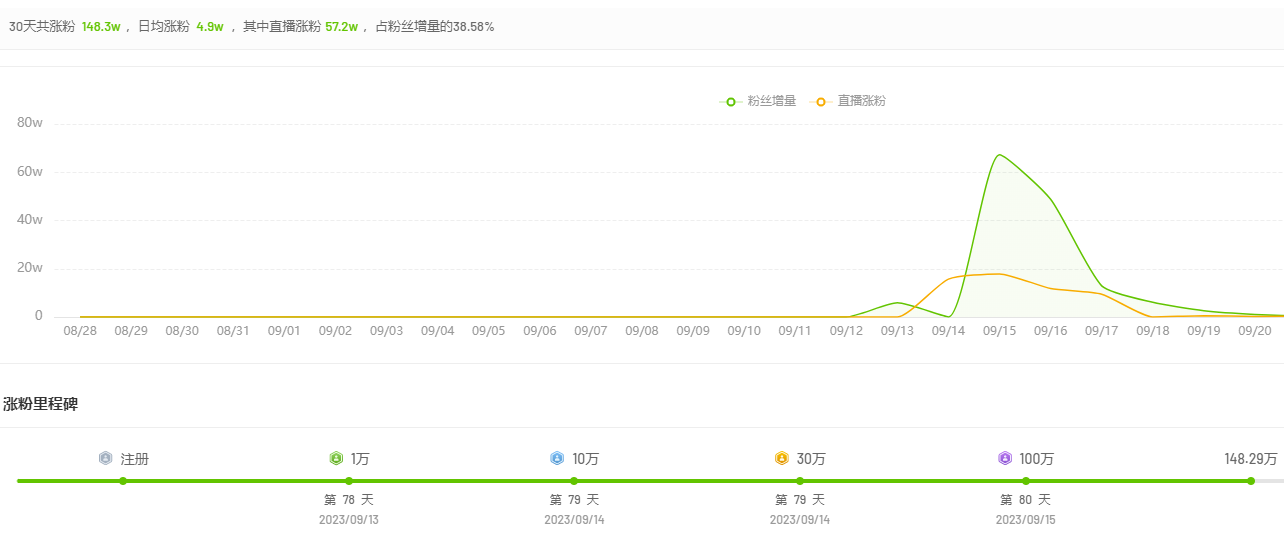This screenshot has height=542, width=1284.
Task: Select the 30万 dot on milestone bar
Action: tap(800, 481)
